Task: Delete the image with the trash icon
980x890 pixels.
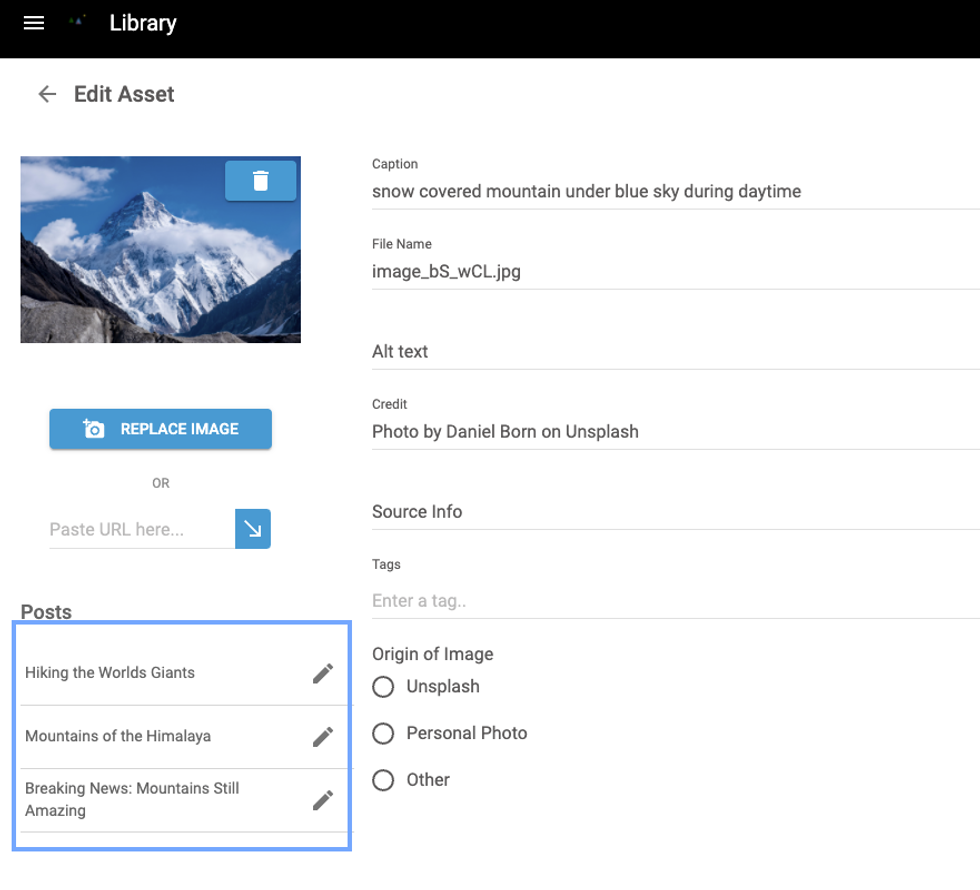Action: pos(260,181)
